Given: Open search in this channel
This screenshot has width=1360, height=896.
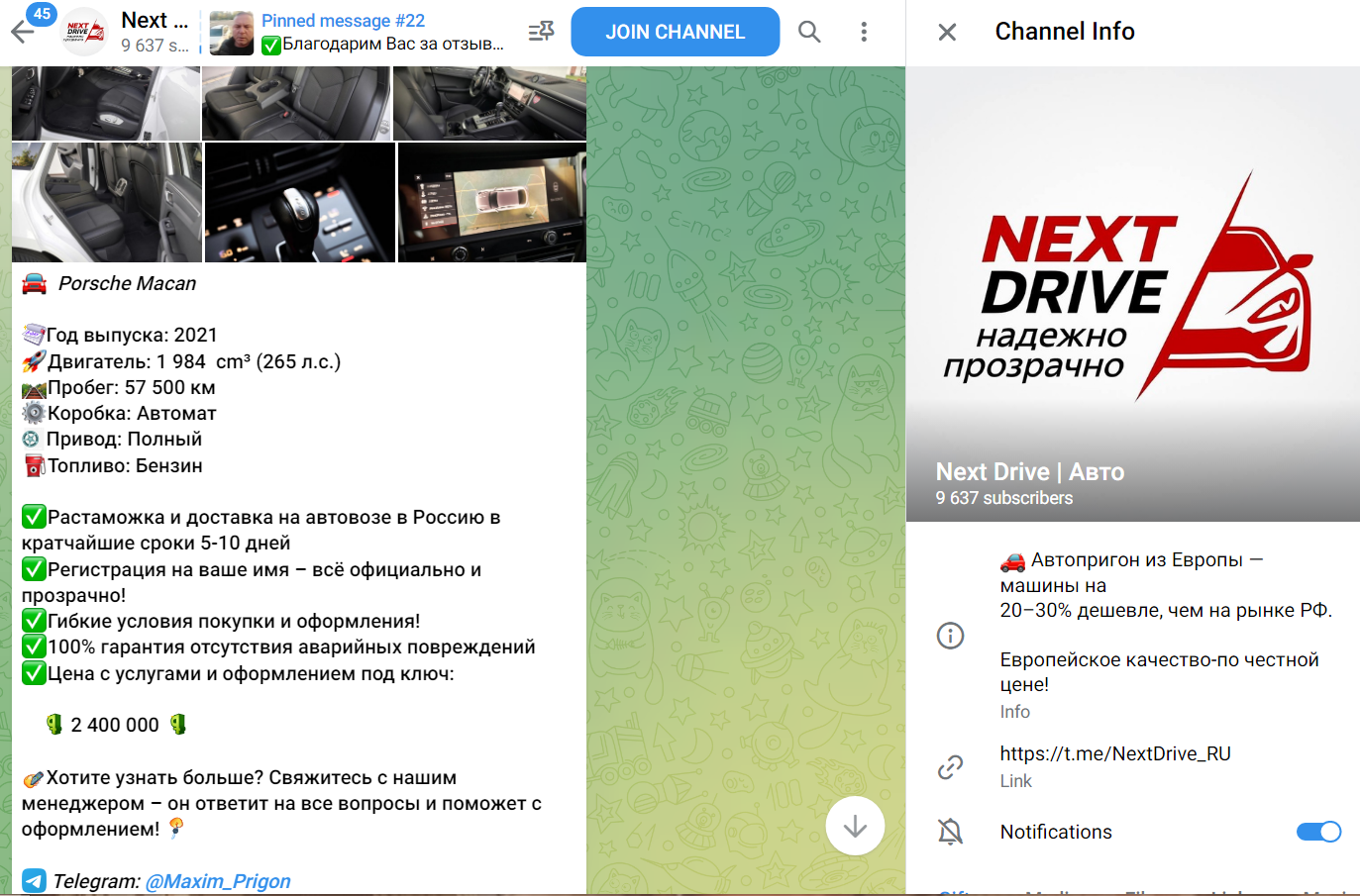Looking at the screenshot, I should coord(809,32).
